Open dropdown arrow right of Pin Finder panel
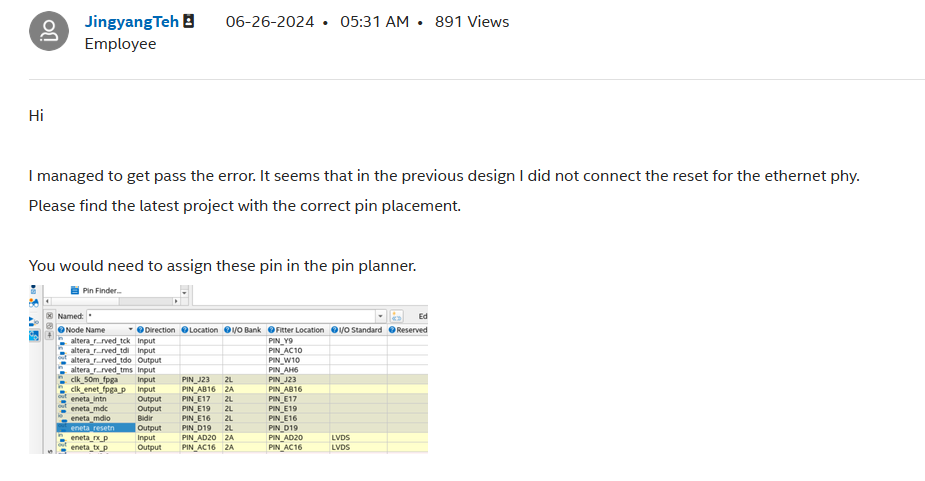The width and height of the screenshot is (925, 481). (183, 291)
